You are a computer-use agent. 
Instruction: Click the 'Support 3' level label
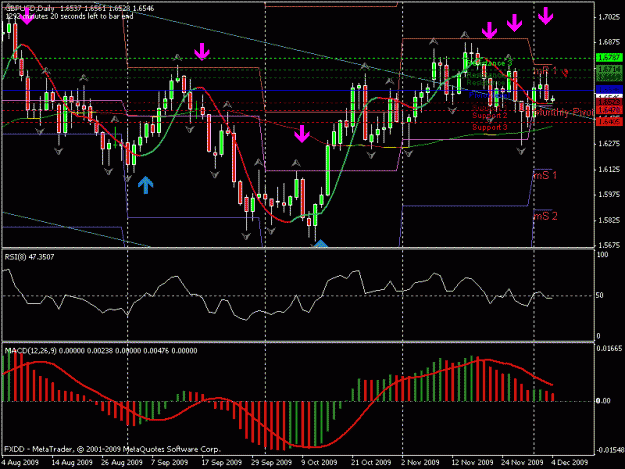tap(490, 127)
